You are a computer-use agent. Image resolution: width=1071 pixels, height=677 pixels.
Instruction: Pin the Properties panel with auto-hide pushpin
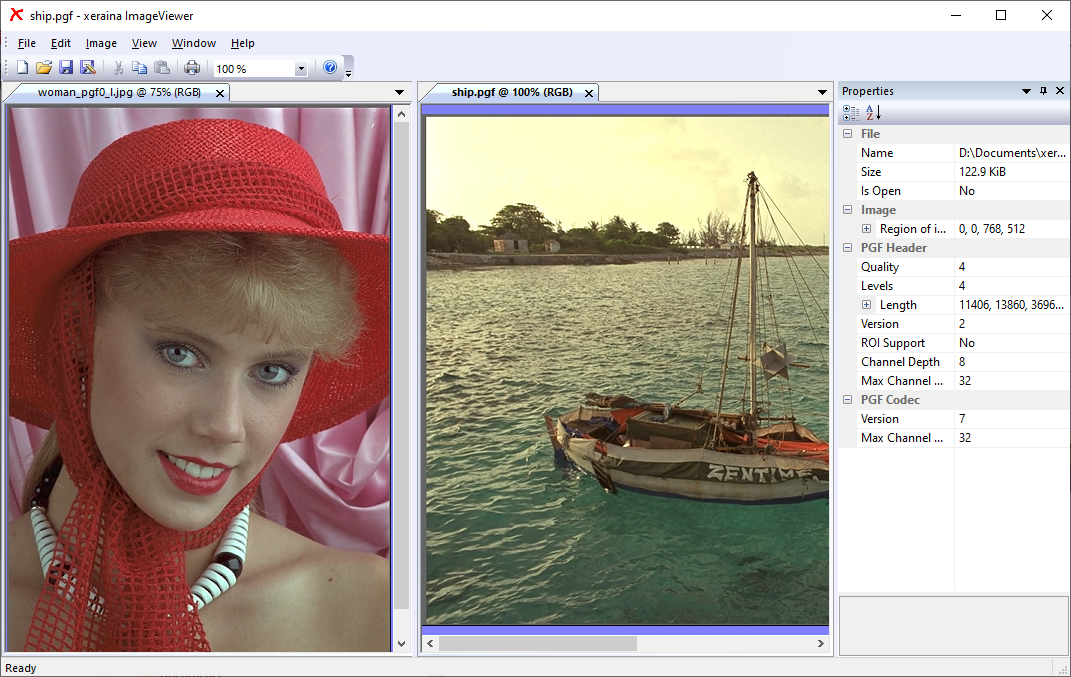1043,91
